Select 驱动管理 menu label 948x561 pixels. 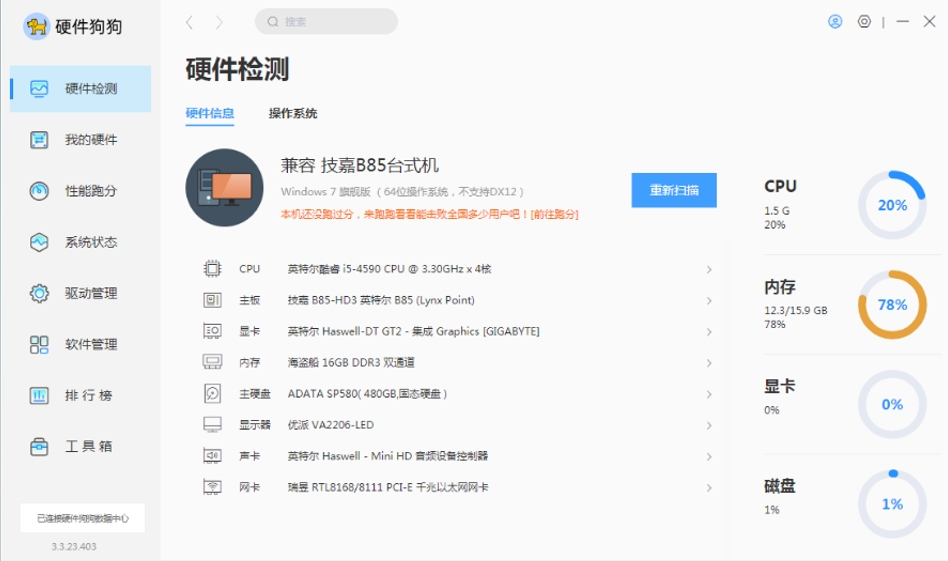coord(91,293)
